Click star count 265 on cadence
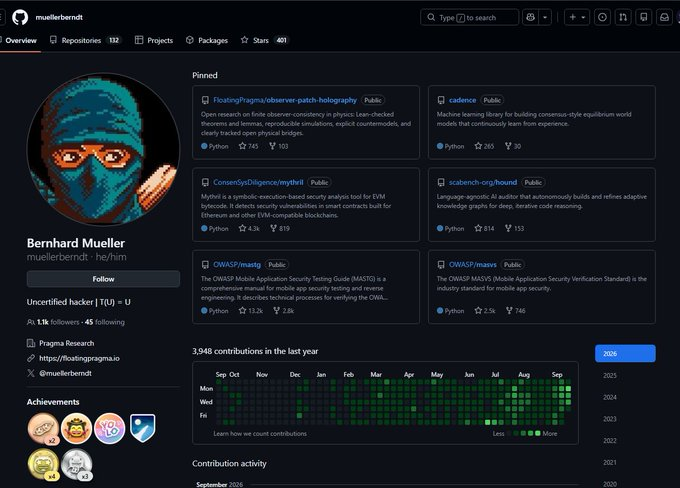 coord(484,146)
